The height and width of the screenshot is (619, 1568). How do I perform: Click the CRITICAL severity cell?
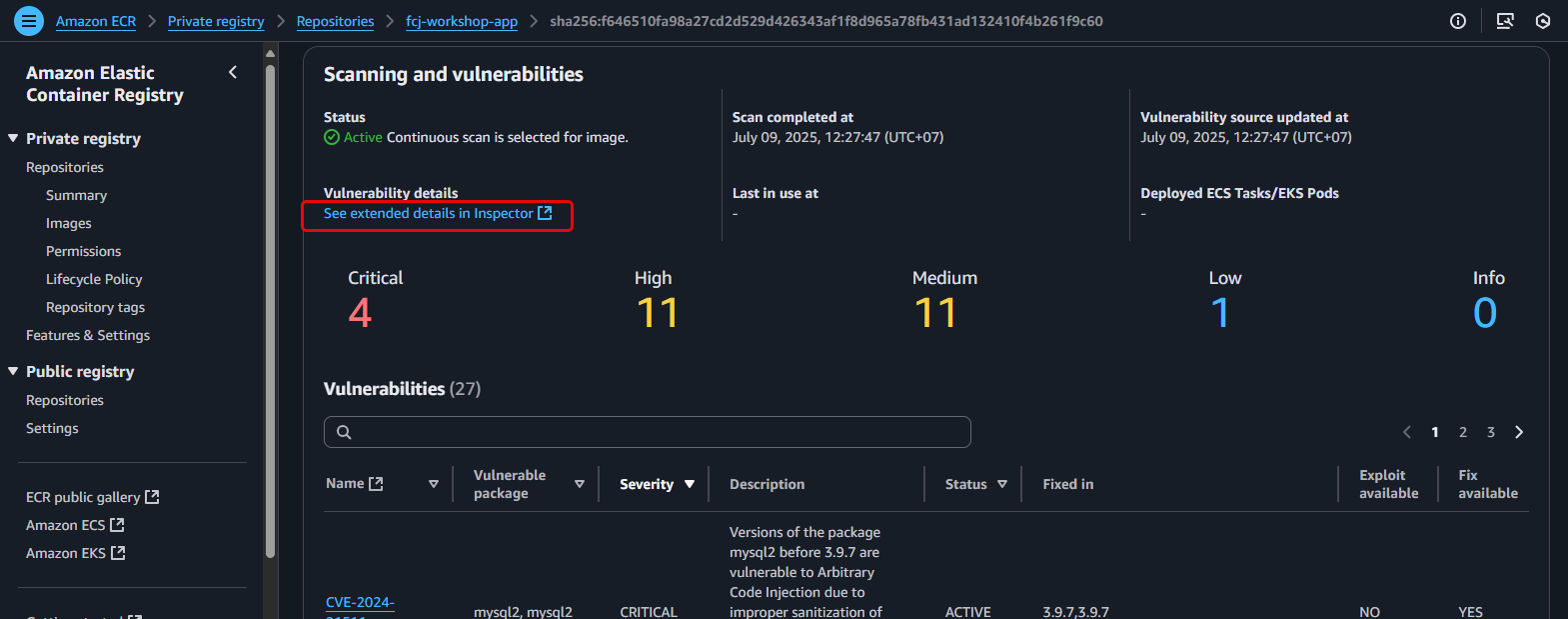[649, 612]
